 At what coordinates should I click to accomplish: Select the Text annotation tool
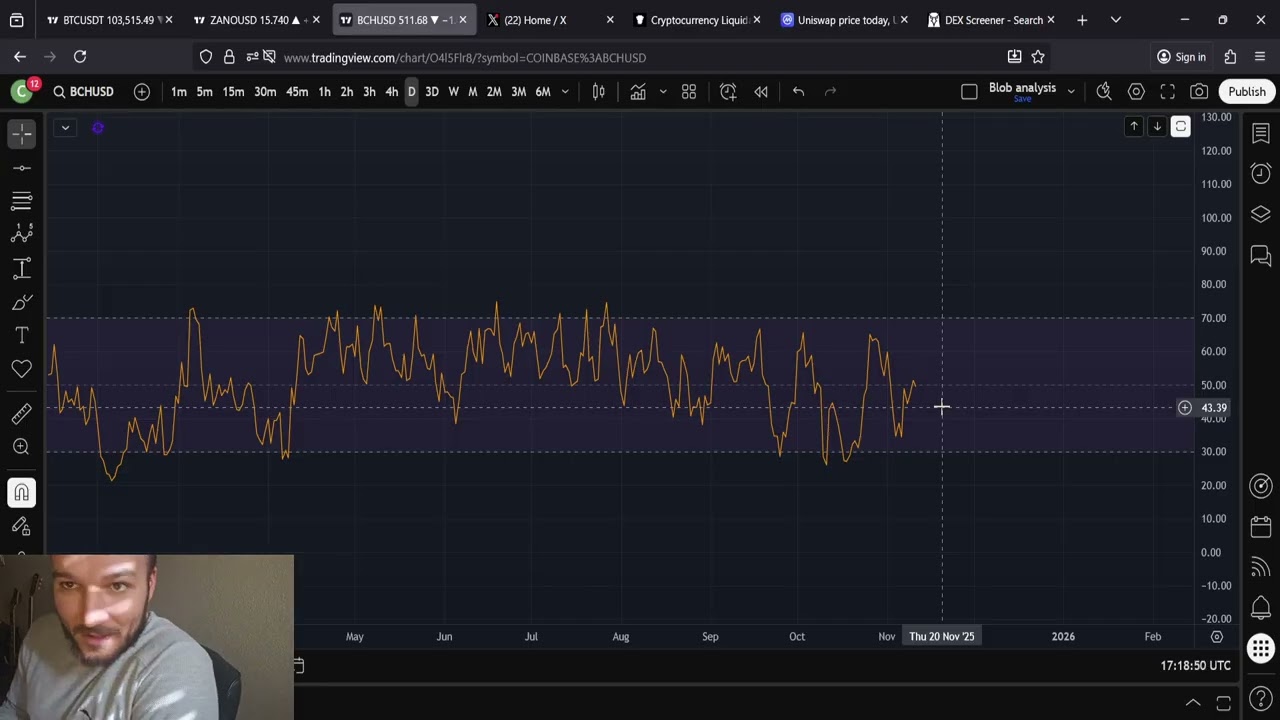tap(21, 336)
